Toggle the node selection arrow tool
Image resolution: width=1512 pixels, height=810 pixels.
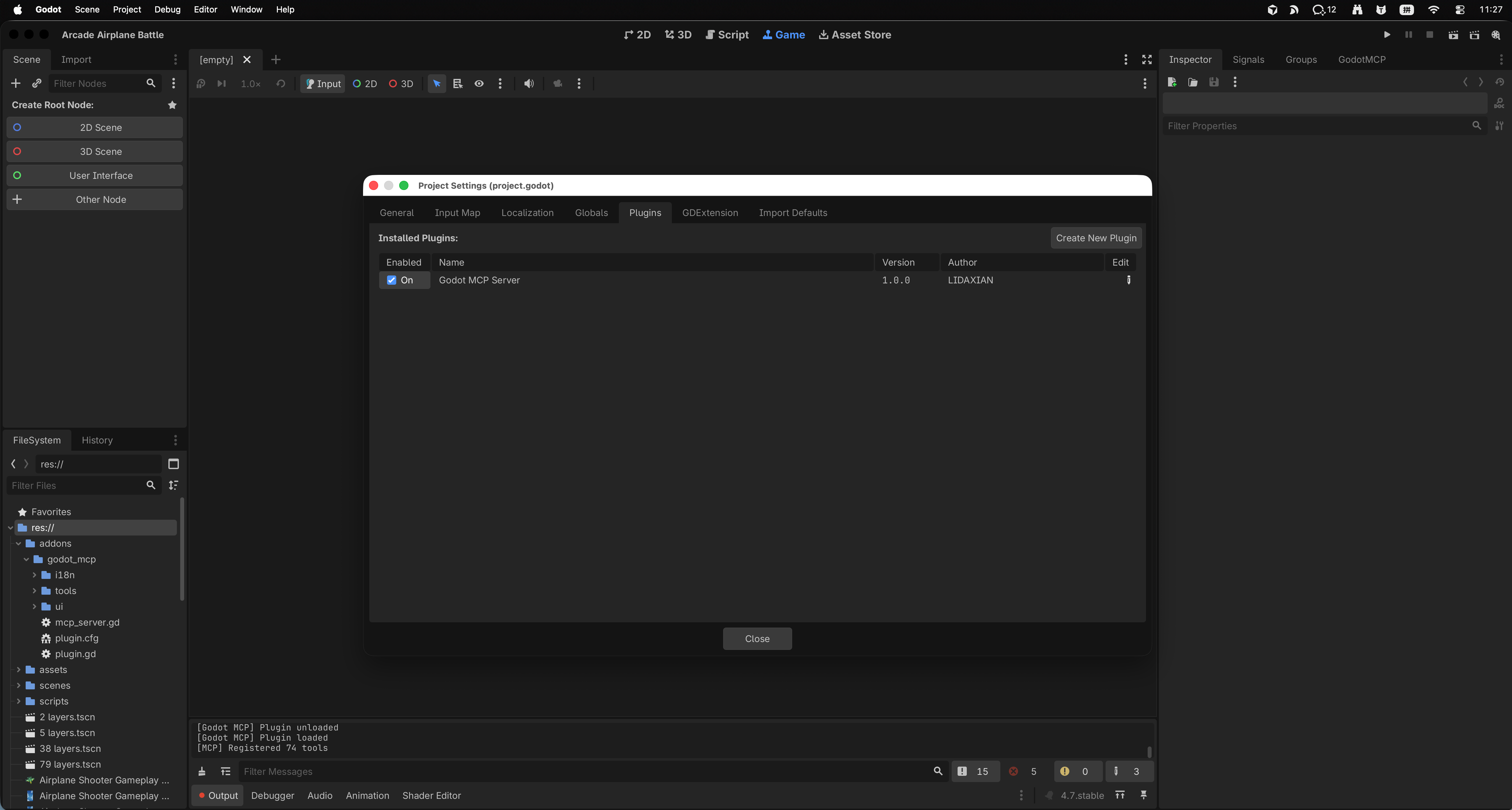[x=437, y=84]
